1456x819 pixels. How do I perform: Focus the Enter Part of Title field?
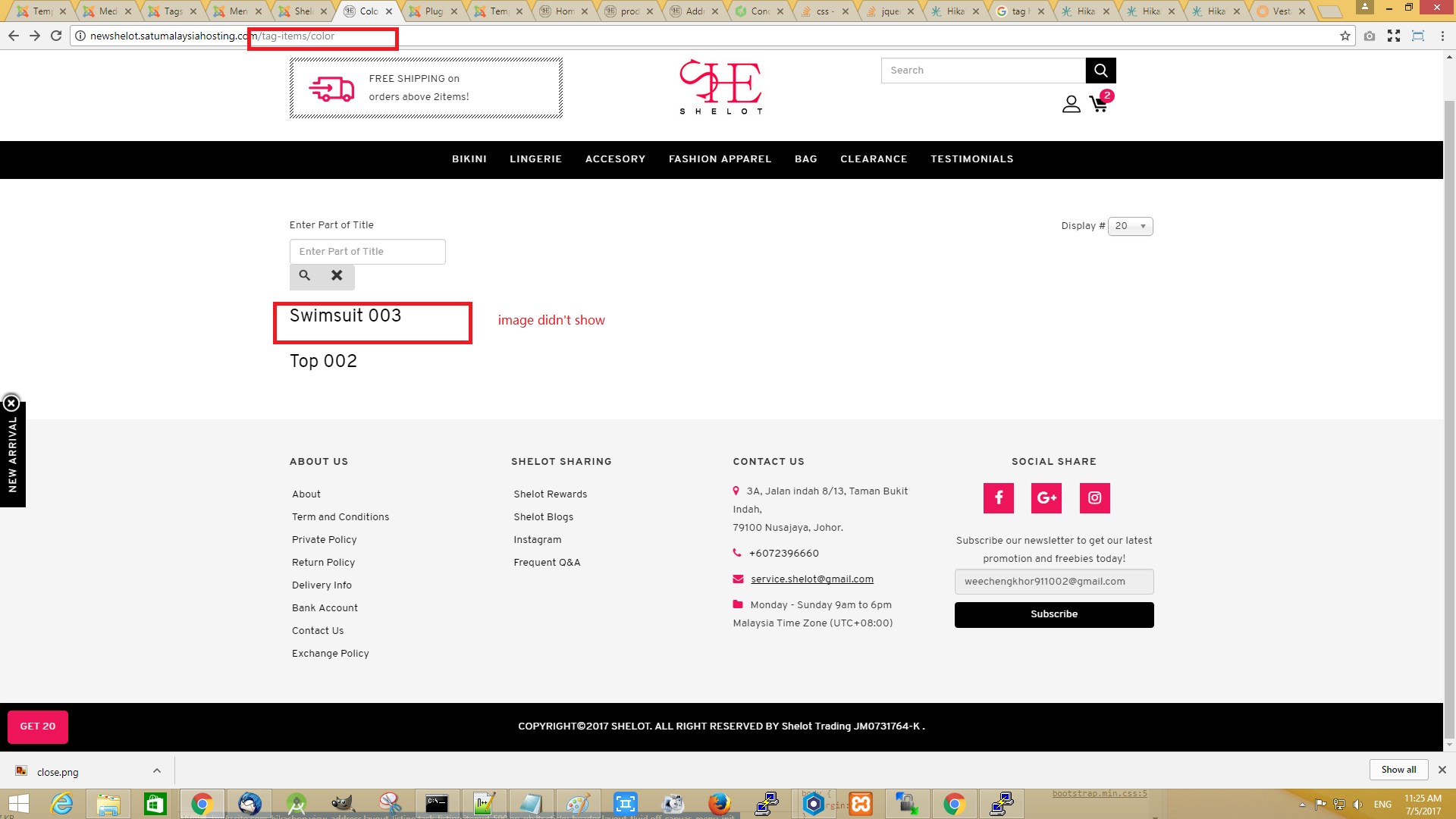[368, 252]
